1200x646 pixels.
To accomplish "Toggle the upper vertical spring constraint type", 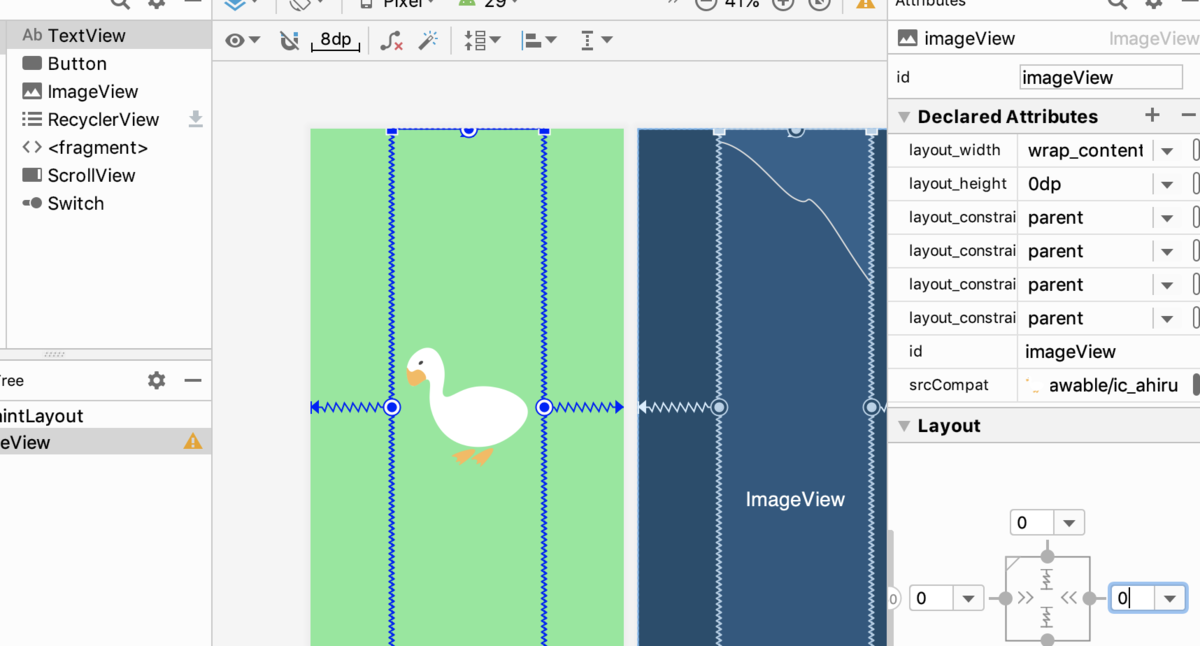I will pos(1047,578).
